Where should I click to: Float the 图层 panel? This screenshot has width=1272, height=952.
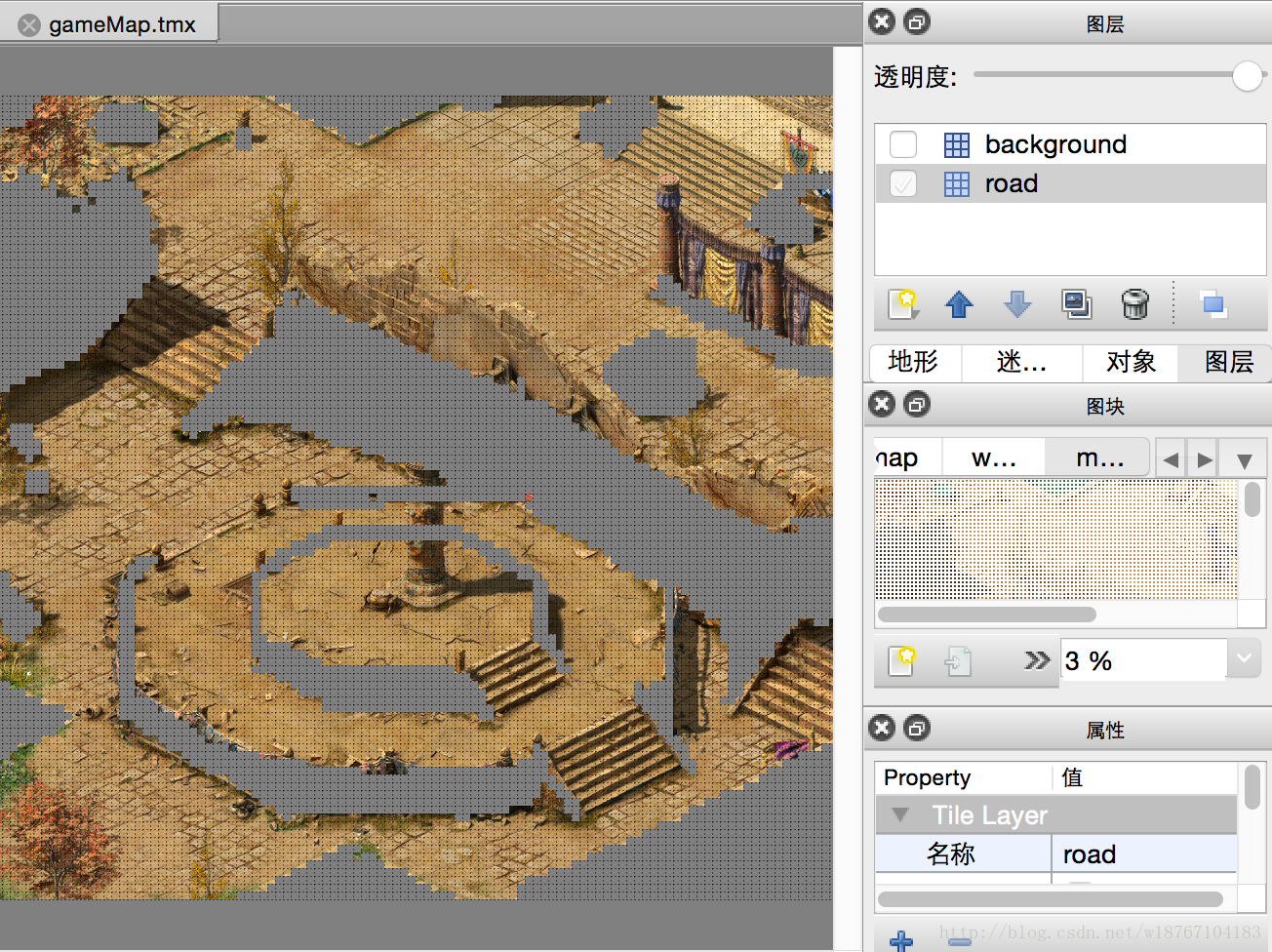point(917,21)
